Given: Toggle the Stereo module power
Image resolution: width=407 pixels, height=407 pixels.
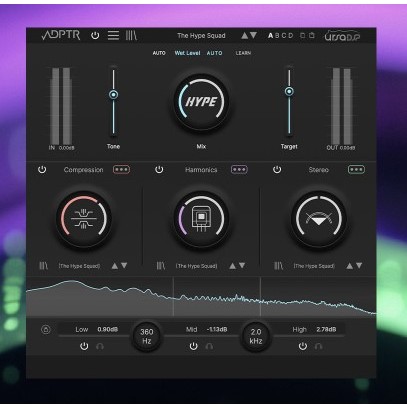Looking at the screenshot, I should [x=277, y=169].
